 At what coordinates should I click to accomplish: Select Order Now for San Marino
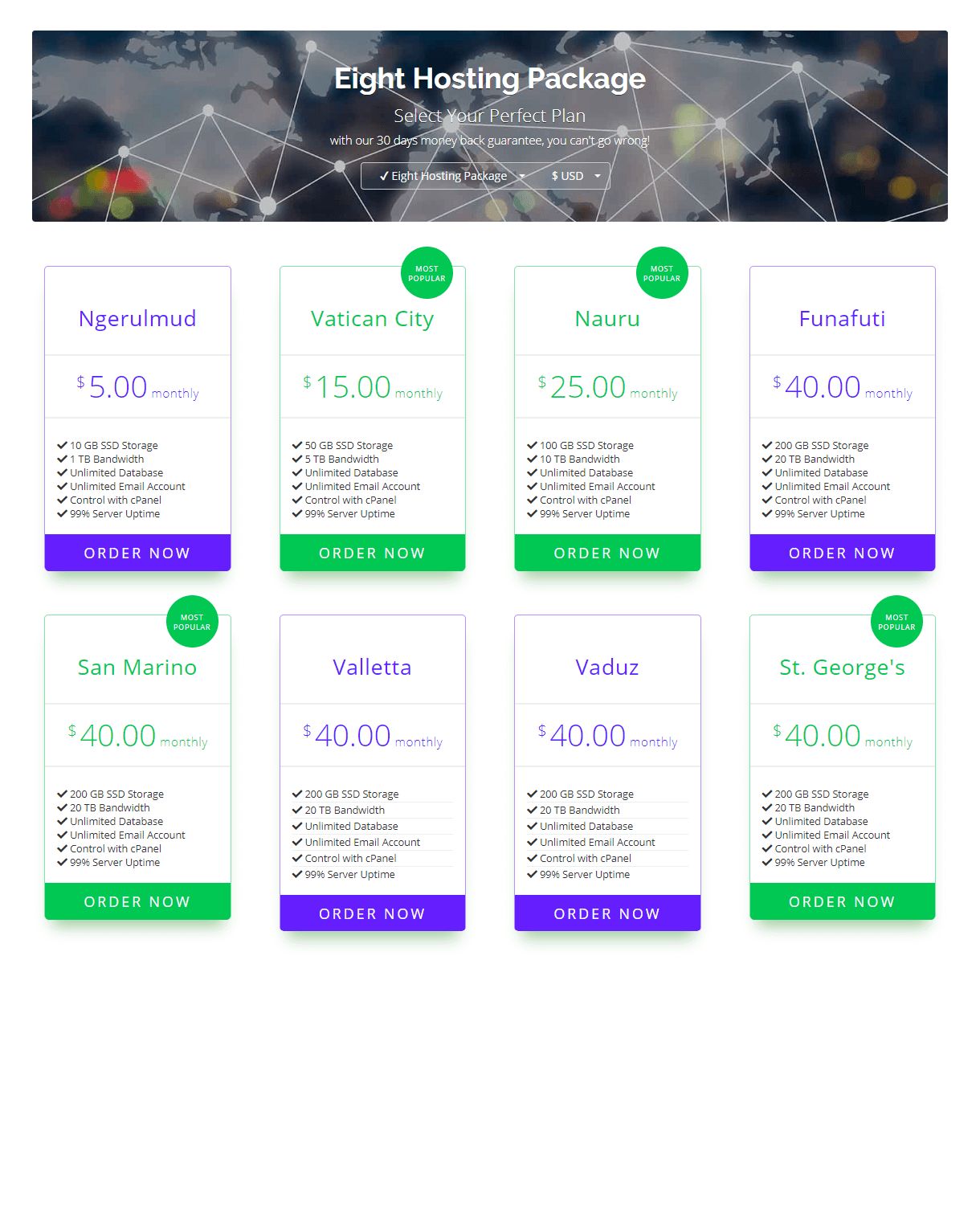137,901
